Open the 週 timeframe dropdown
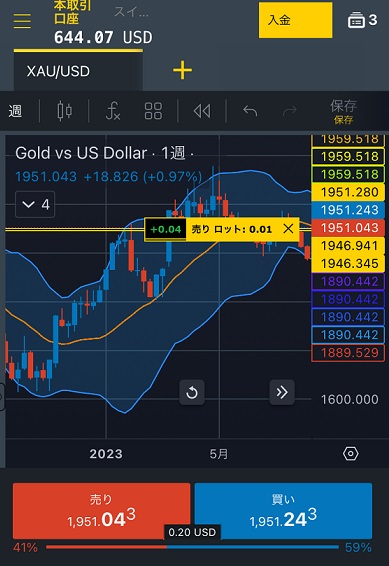The image size is (389, 566). [15, 111]
